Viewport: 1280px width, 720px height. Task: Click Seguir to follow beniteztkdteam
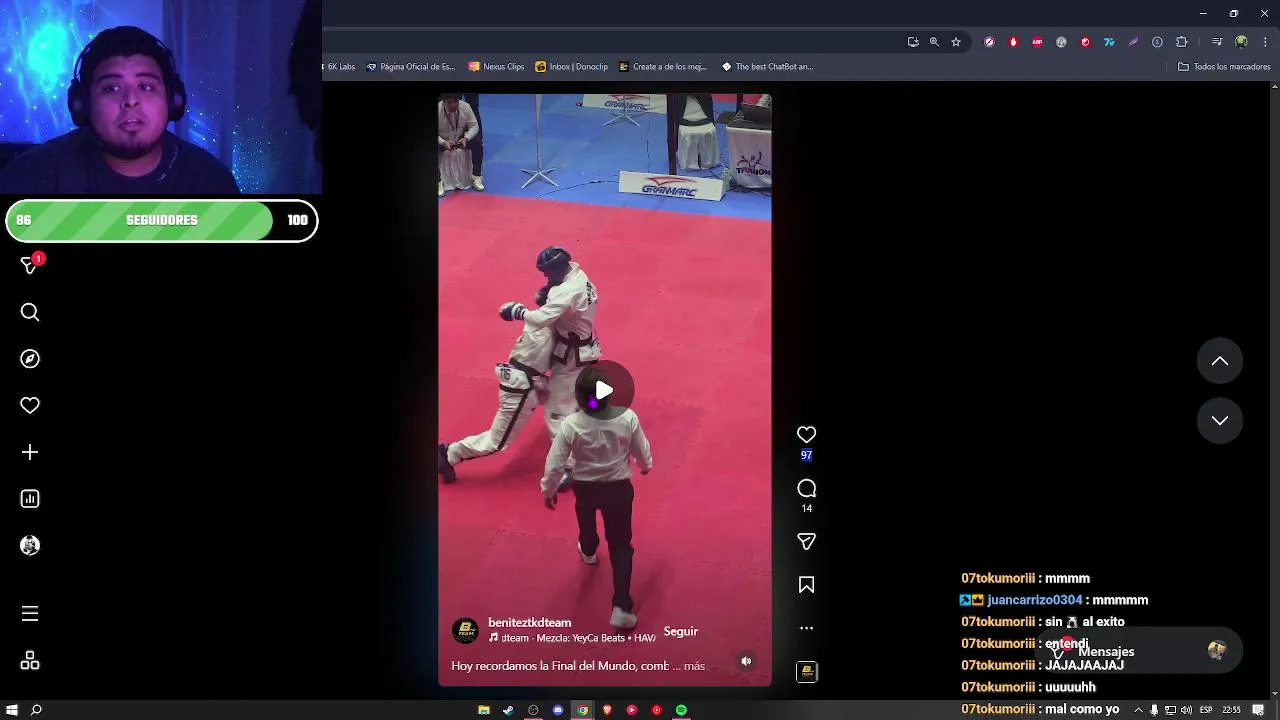pyautogui.click(x=681, y=631)
